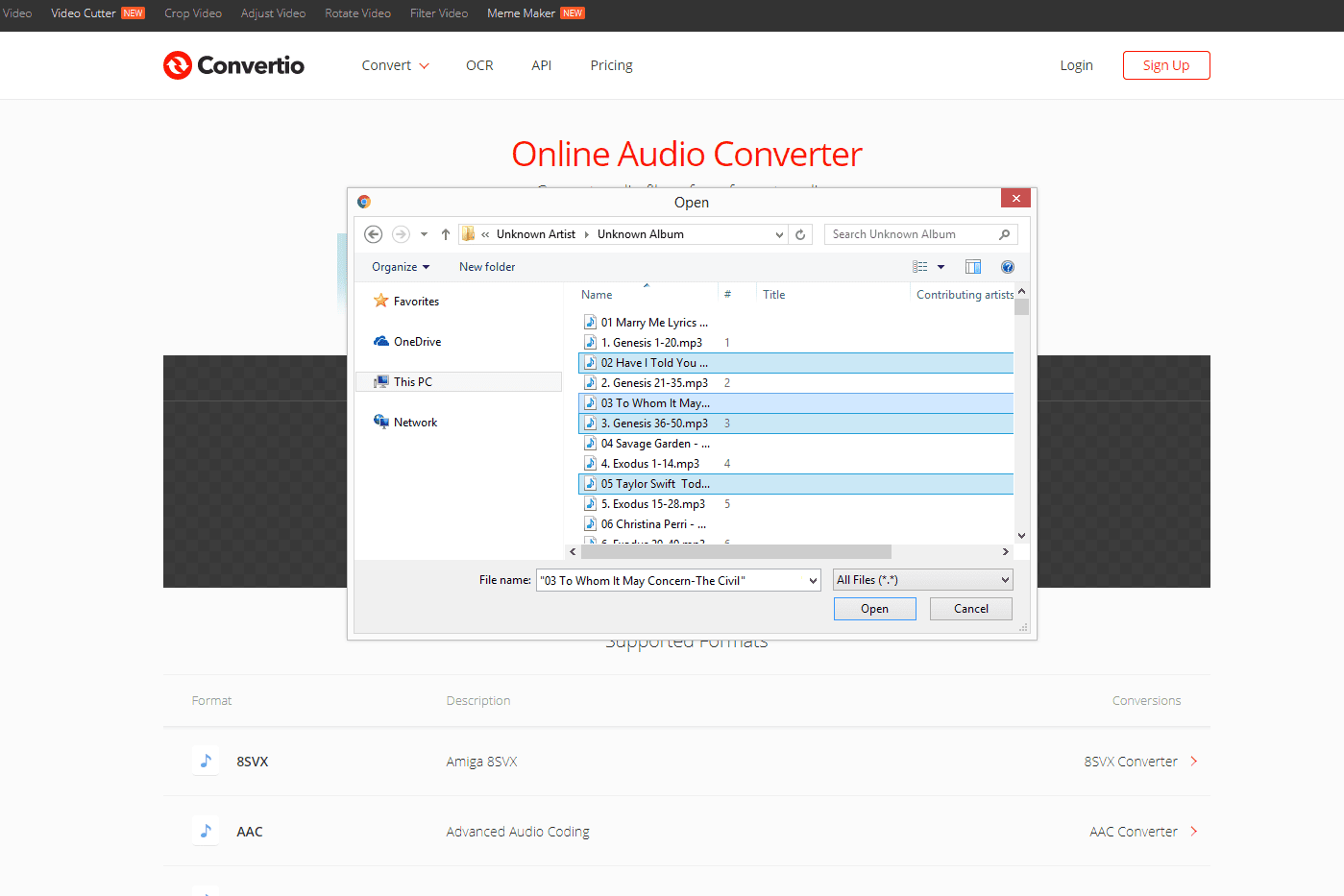Expand the view options dropdown arrow

[x=941, y=267]
